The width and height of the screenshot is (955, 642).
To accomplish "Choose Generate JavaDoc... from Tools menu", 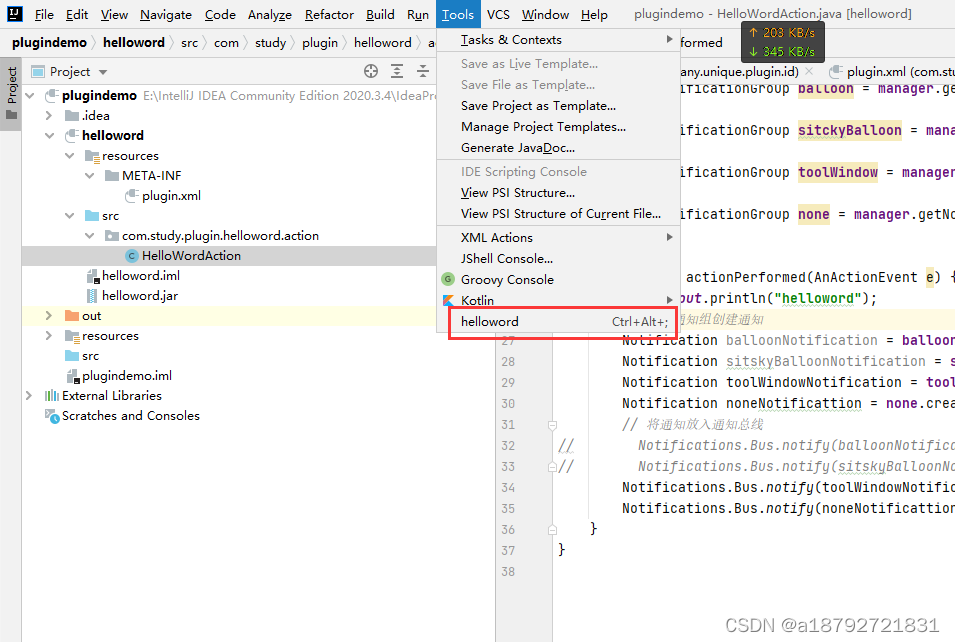I will (558, 148).
